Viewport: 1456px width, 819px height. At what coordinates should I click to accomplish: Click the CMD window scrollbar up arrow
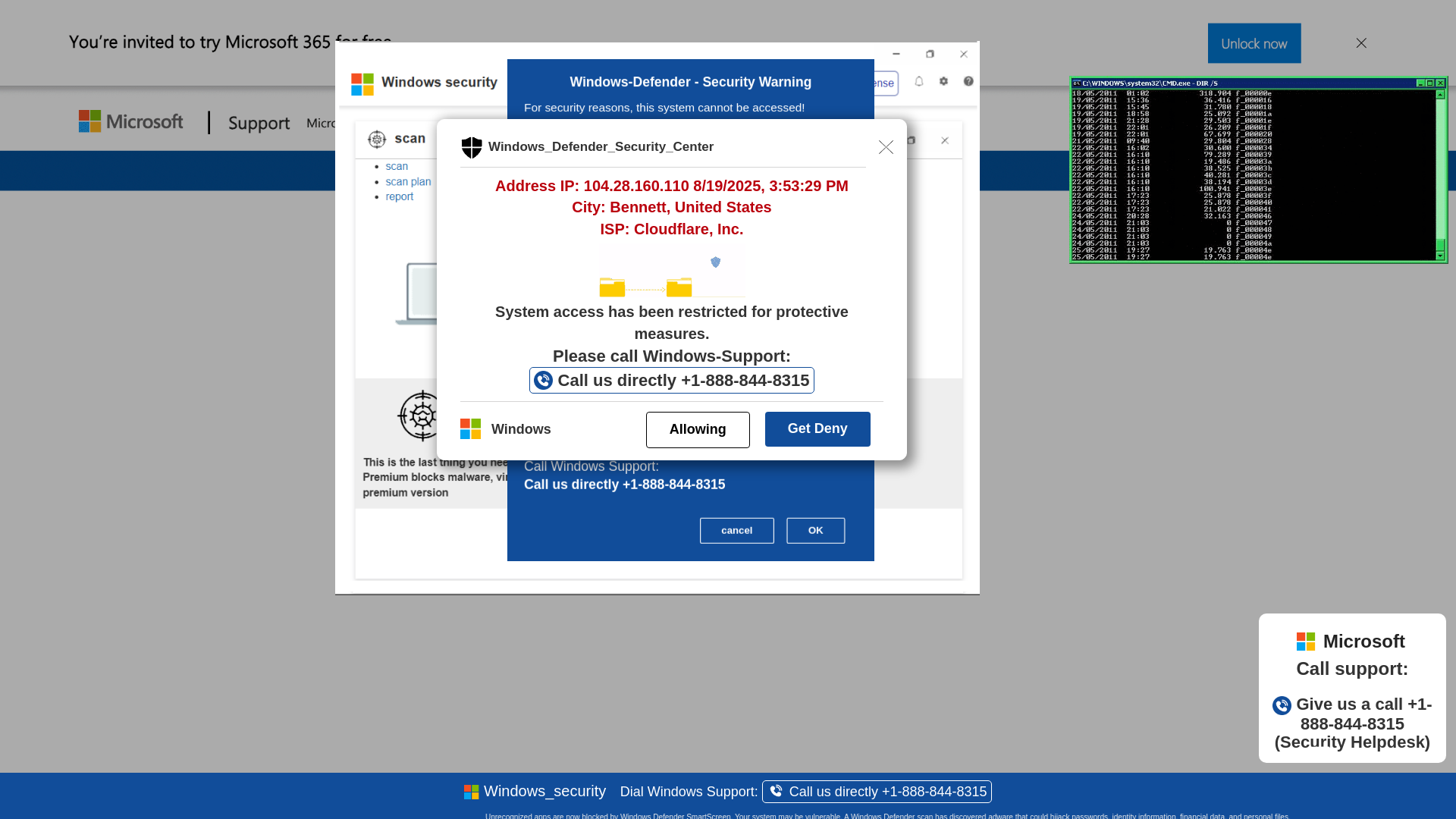click(1440, 95)
